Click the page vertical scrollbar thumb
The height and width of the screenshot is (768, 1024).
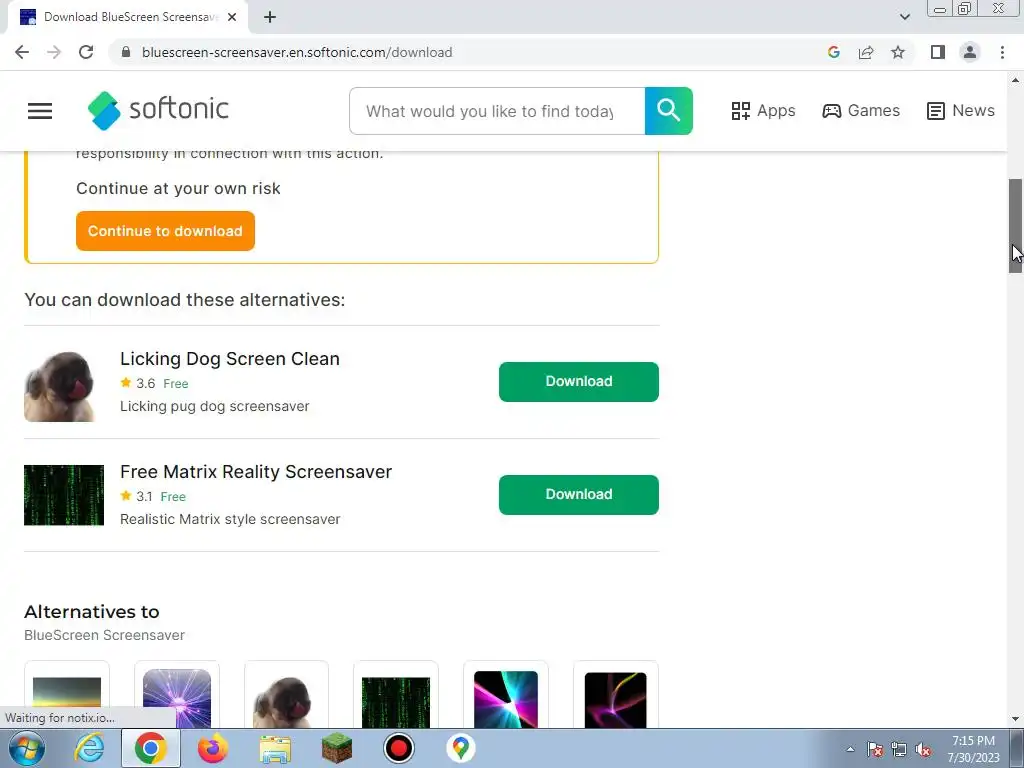1015,226
